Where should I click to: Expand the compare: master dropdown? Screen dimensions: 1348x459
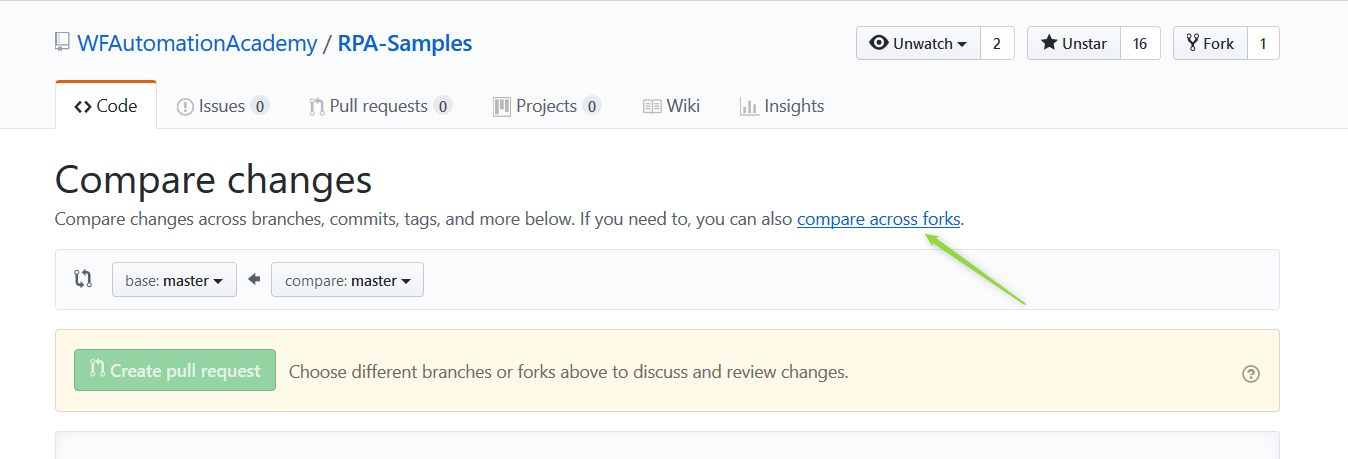[347, 280]
